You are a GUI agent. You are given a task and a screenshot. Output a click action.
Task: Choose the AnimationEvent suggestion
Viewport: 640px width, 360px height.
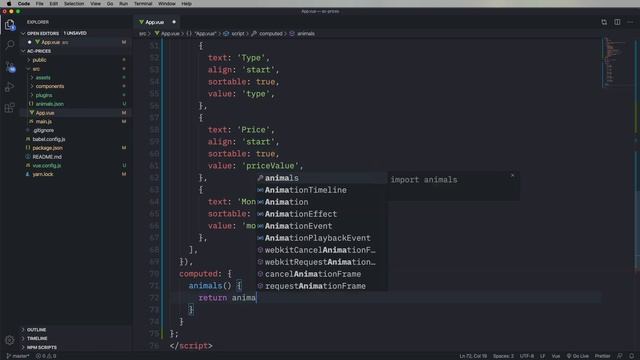tap(322, 226)
